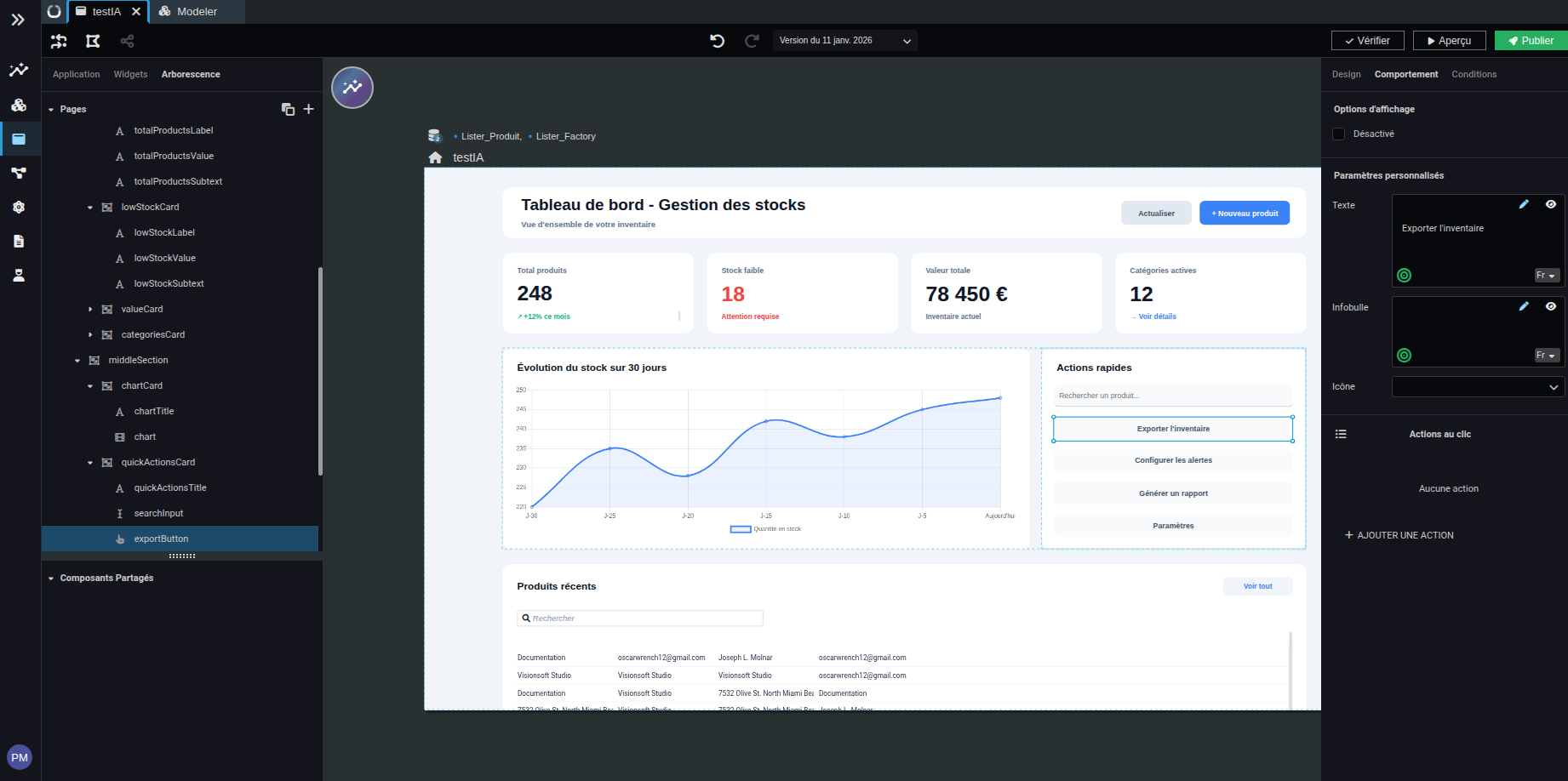Close the testIA tab
This screenshot has height=781, width=1568.
pyautogui.click(x=136, y=12)
